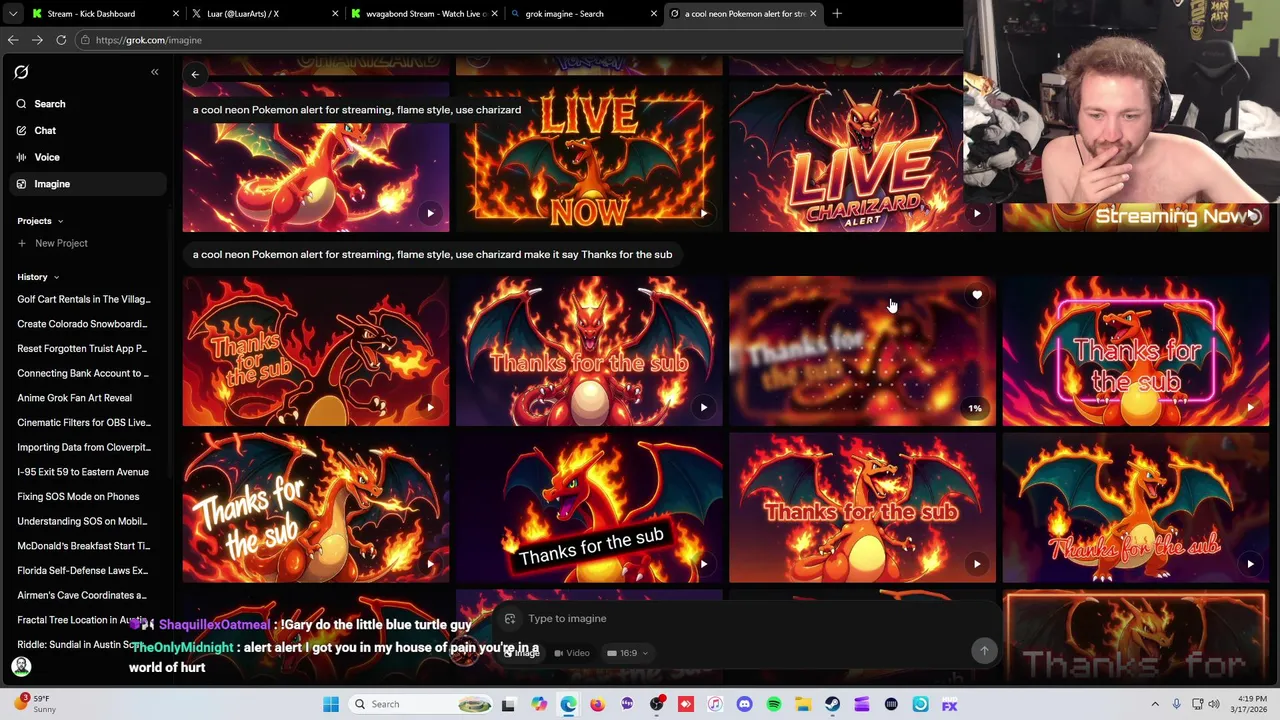Reload the page
The image size is (1280, 720).
pos(61,40)
